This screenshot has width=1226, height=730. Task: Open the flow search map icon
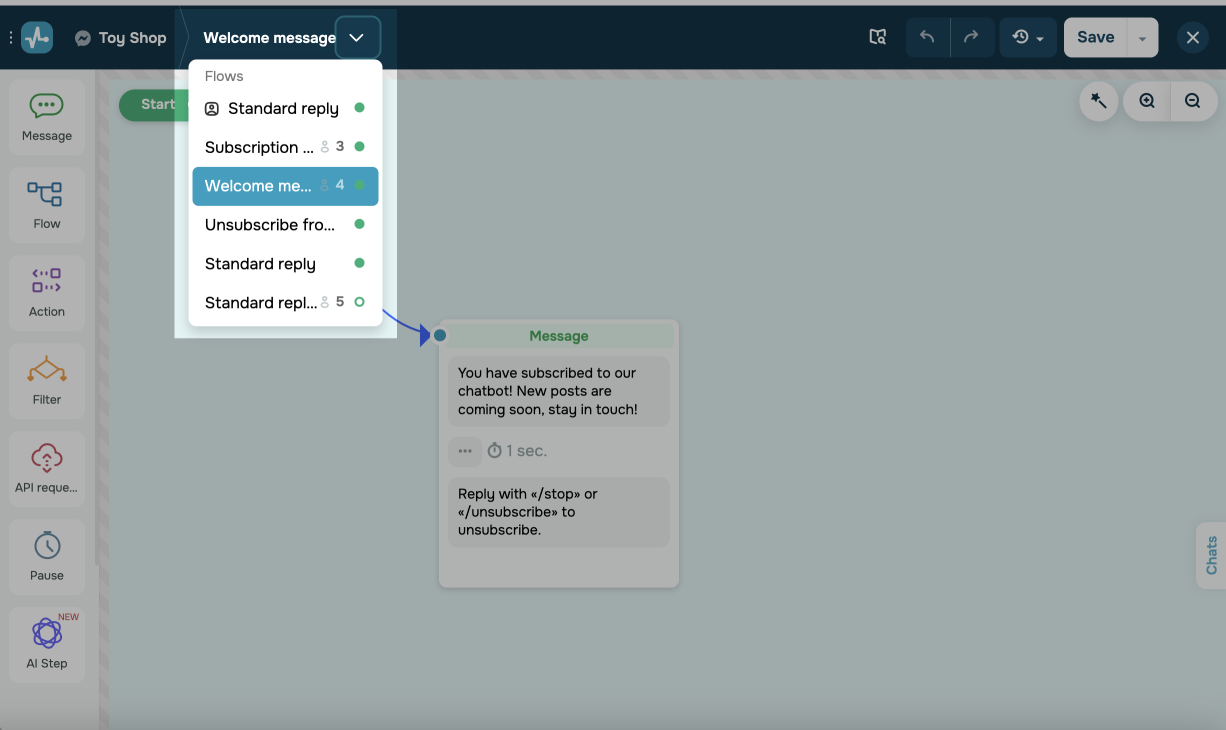877,37
